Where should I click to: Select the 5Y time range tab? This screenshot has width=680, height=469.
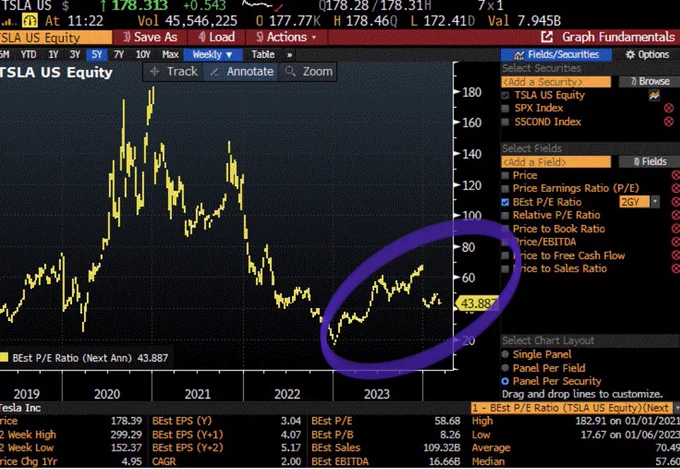point(96,55)
